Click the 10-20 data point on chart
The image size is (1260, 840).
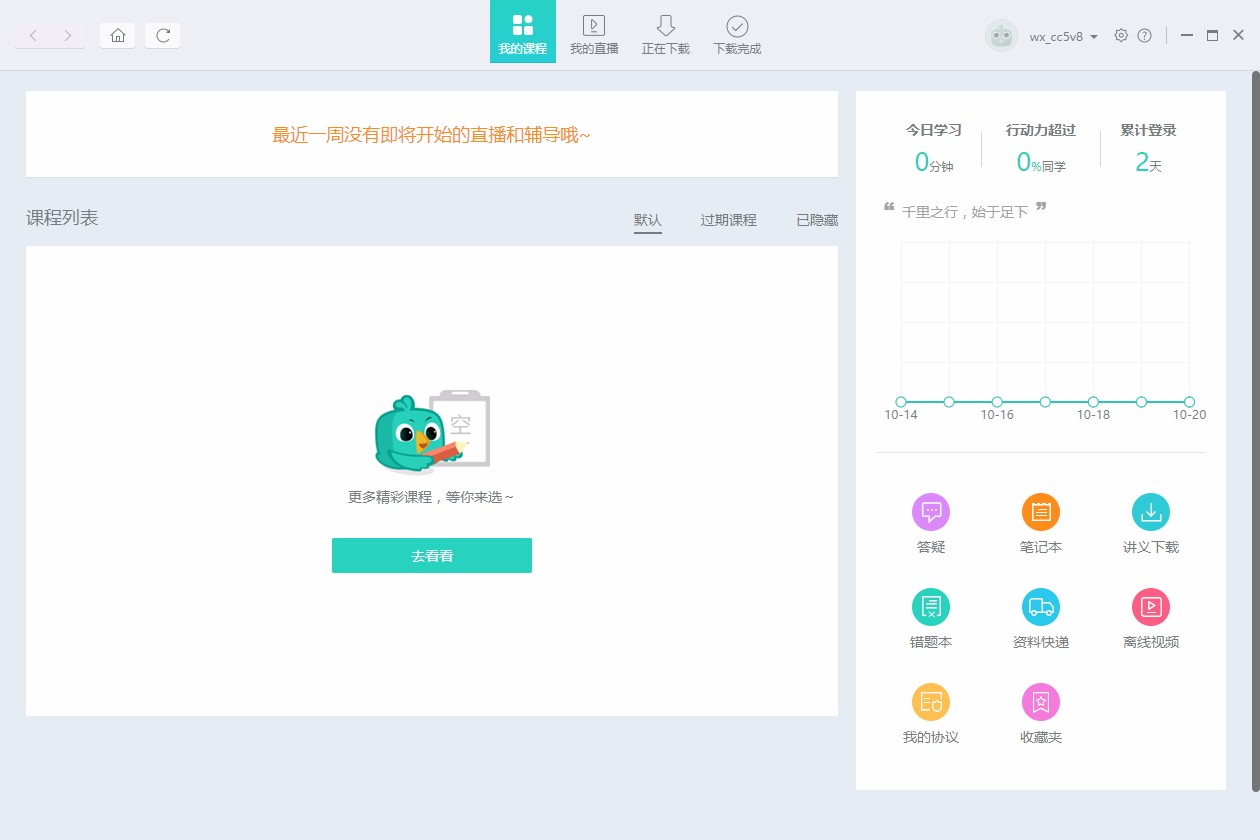(1189, 402)
